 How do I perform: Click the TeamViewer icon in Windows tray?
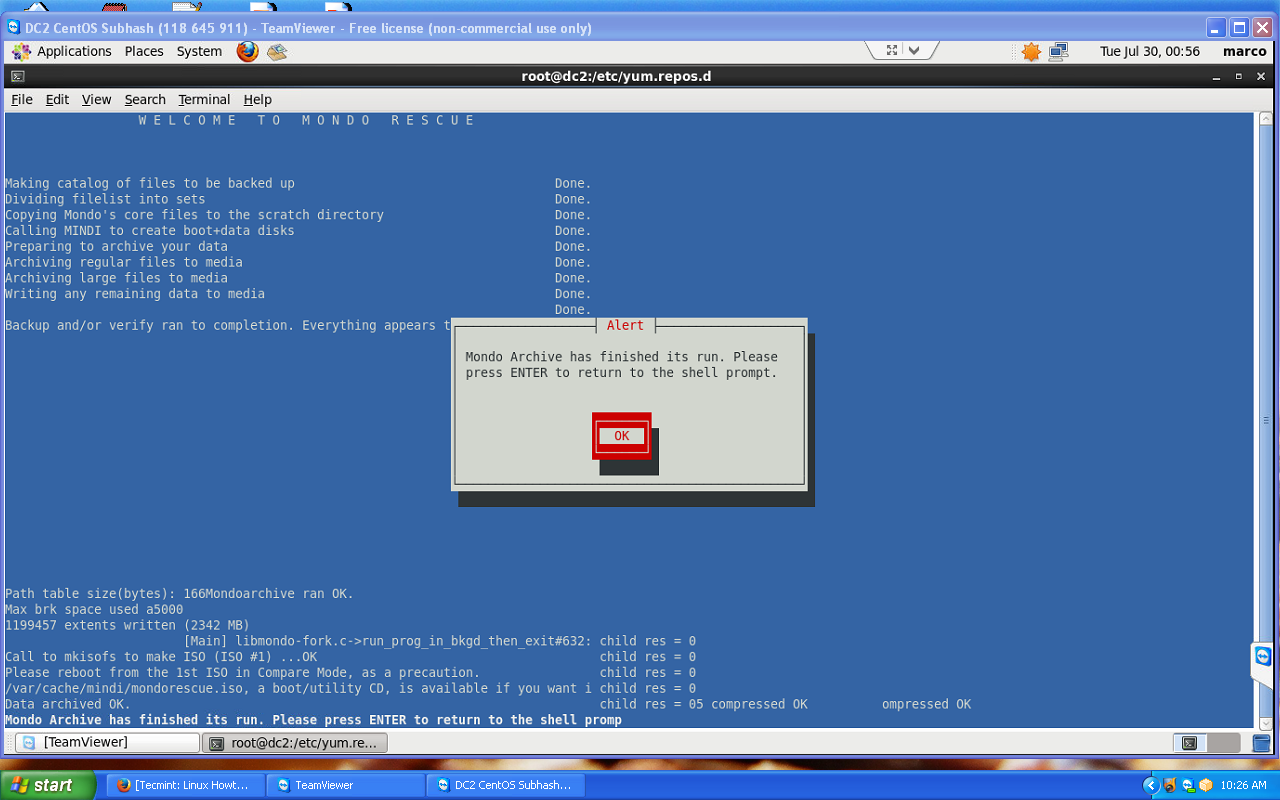point(1187,785)
